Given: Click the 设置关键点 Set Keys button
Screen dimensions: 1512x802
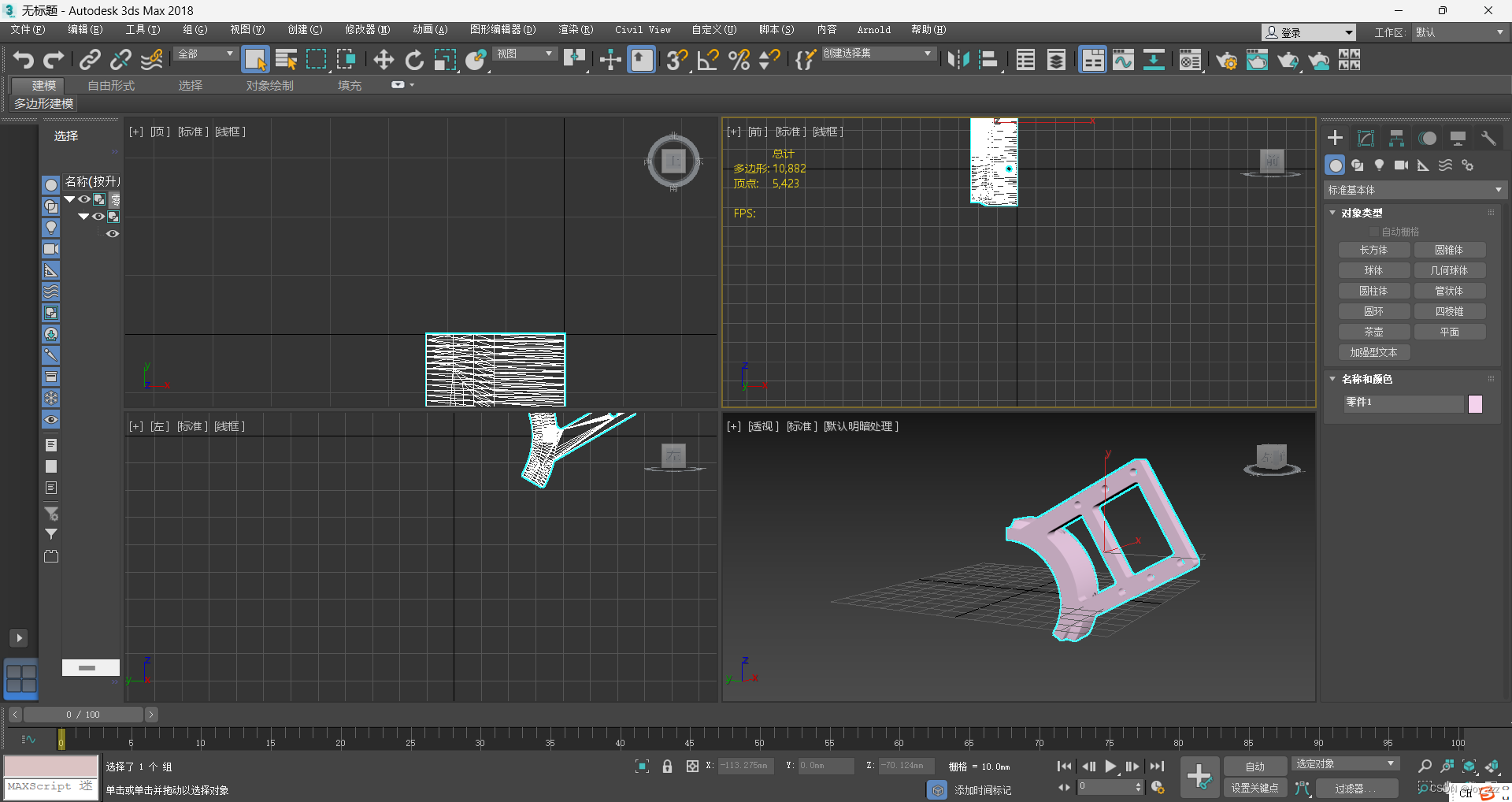Looking at the screenshot, I should [1255, 788].
